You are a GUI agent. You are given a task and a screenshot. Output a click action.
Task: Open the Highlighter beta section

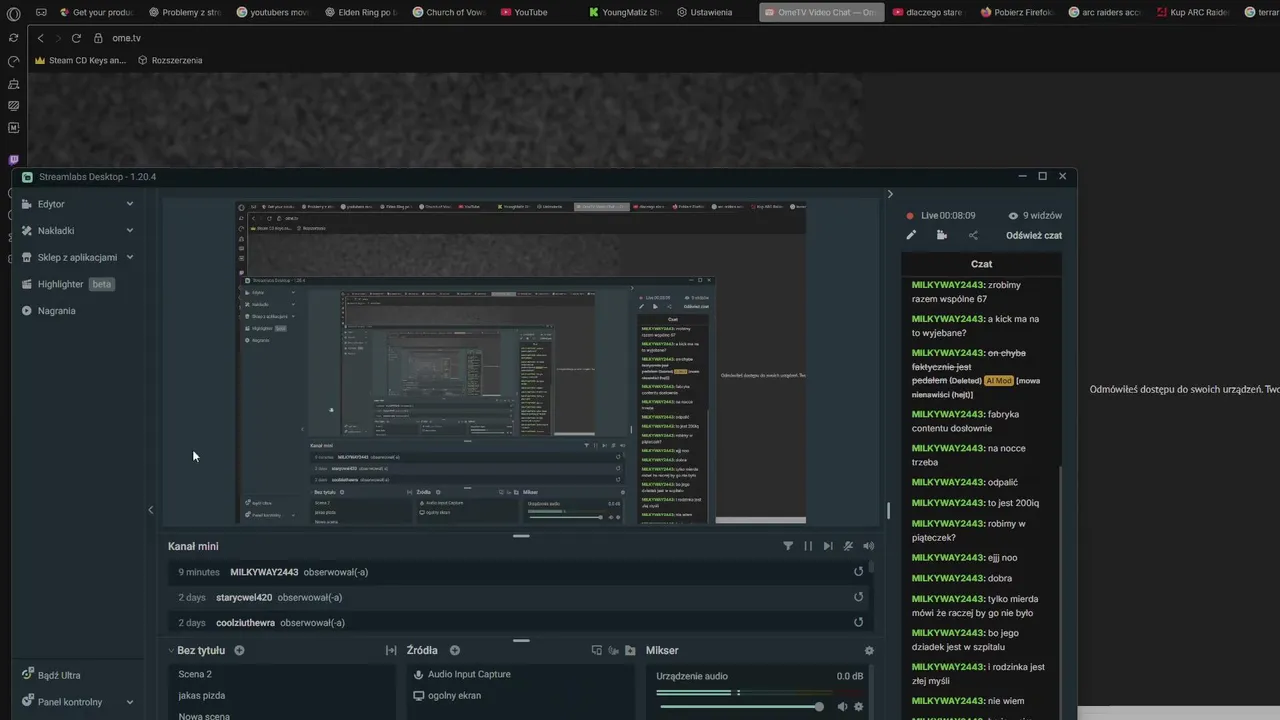pos(68,284)
